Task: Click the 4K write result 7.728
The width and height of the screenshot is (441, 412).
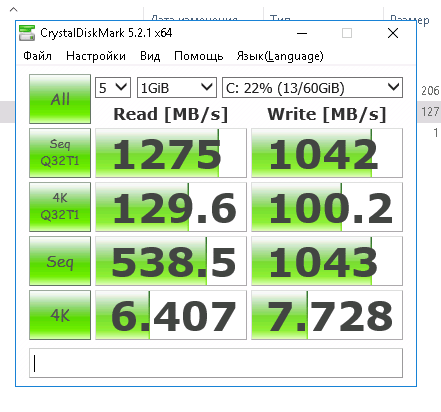Action: click(327, 315)
